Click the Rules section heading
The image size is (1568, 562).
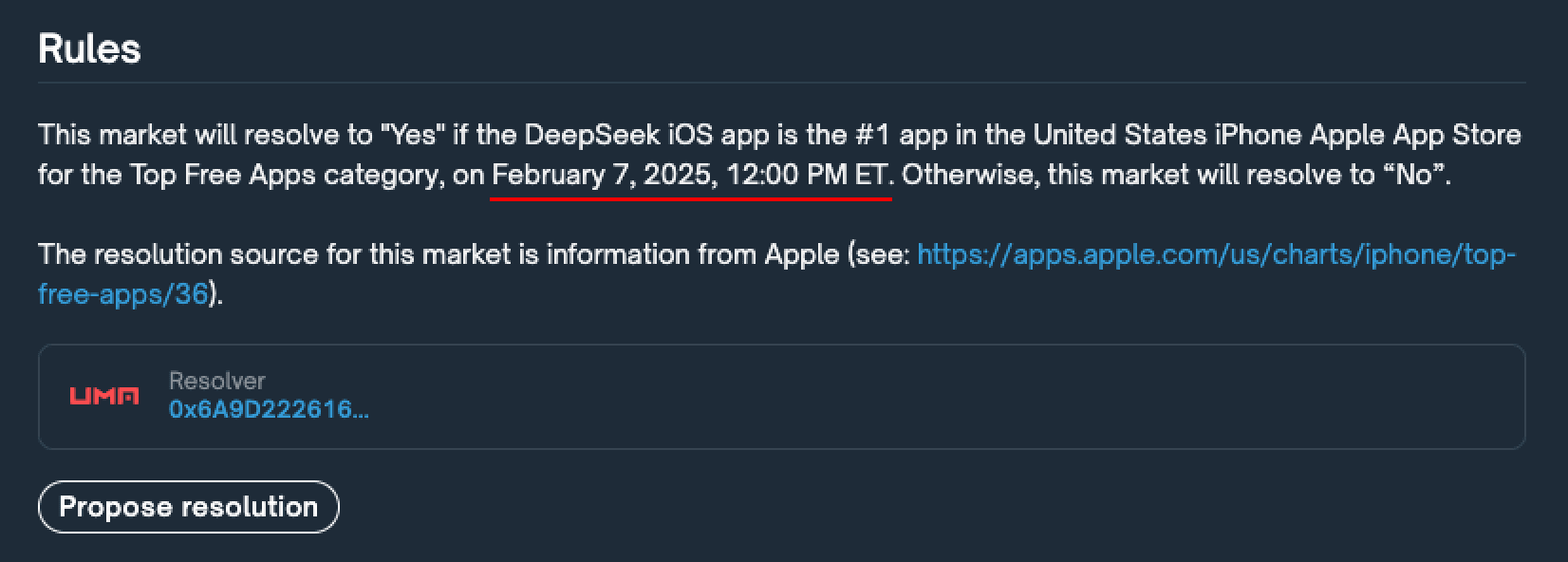tap(89, 49)
